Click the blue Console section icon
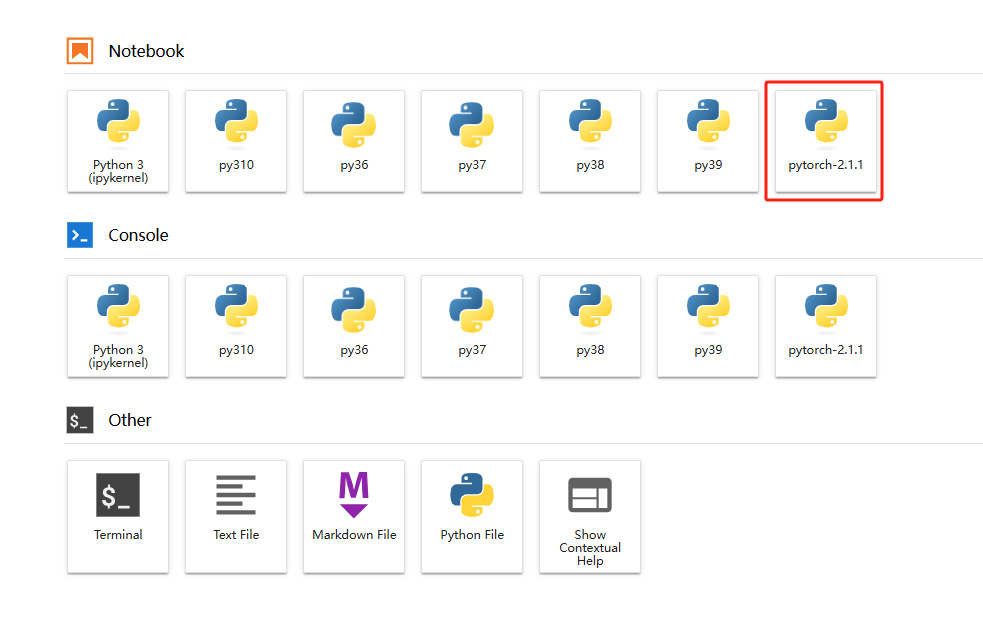The height and width of the screenshot is (626, 983). [x=80, y=235]
